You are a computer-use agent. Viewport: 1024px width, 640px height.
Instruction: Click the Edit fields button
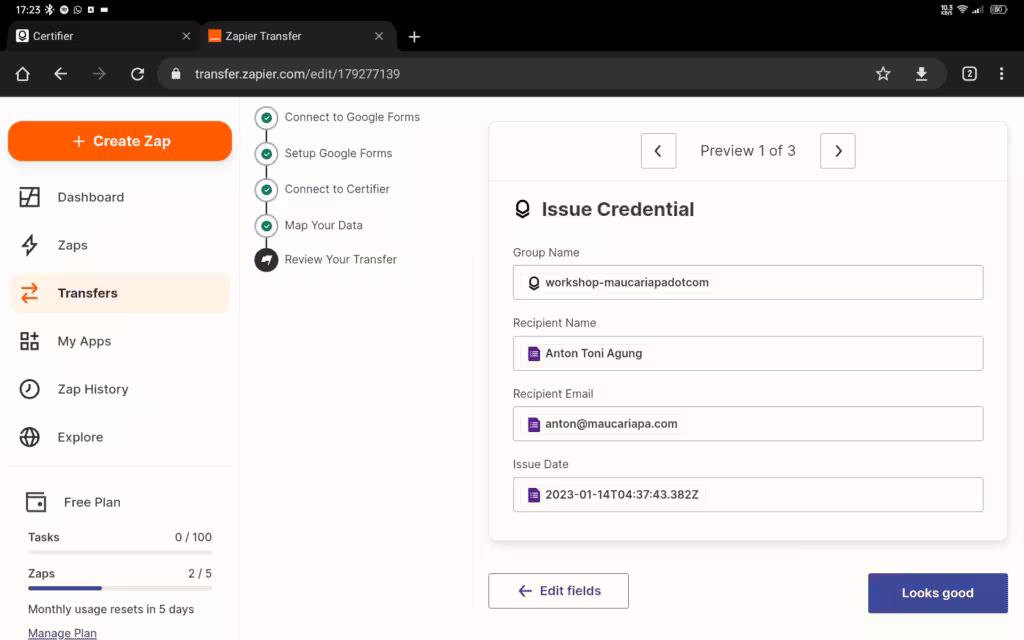click(558, 591)
